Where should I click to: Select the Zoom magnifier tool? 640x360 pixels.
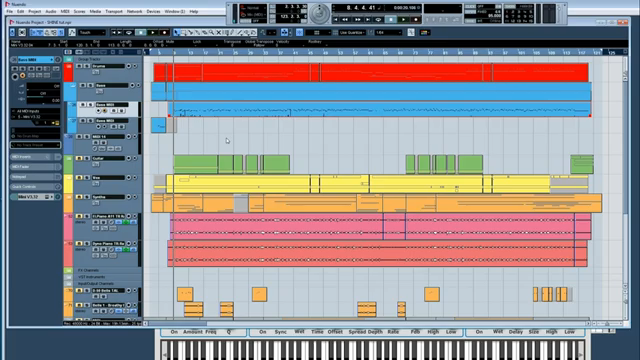(211, 33)
